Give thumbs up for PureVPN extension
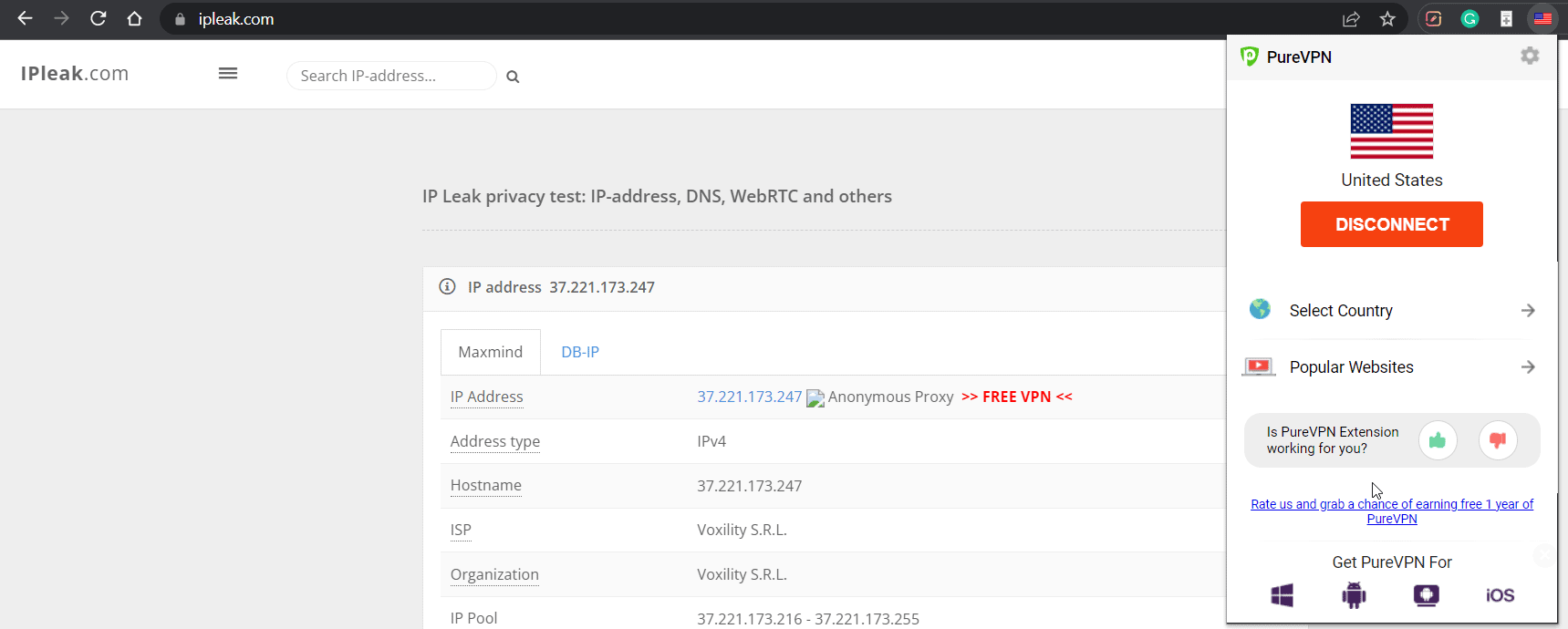This screenshot has width=1568, height=629. [1438, 440]
